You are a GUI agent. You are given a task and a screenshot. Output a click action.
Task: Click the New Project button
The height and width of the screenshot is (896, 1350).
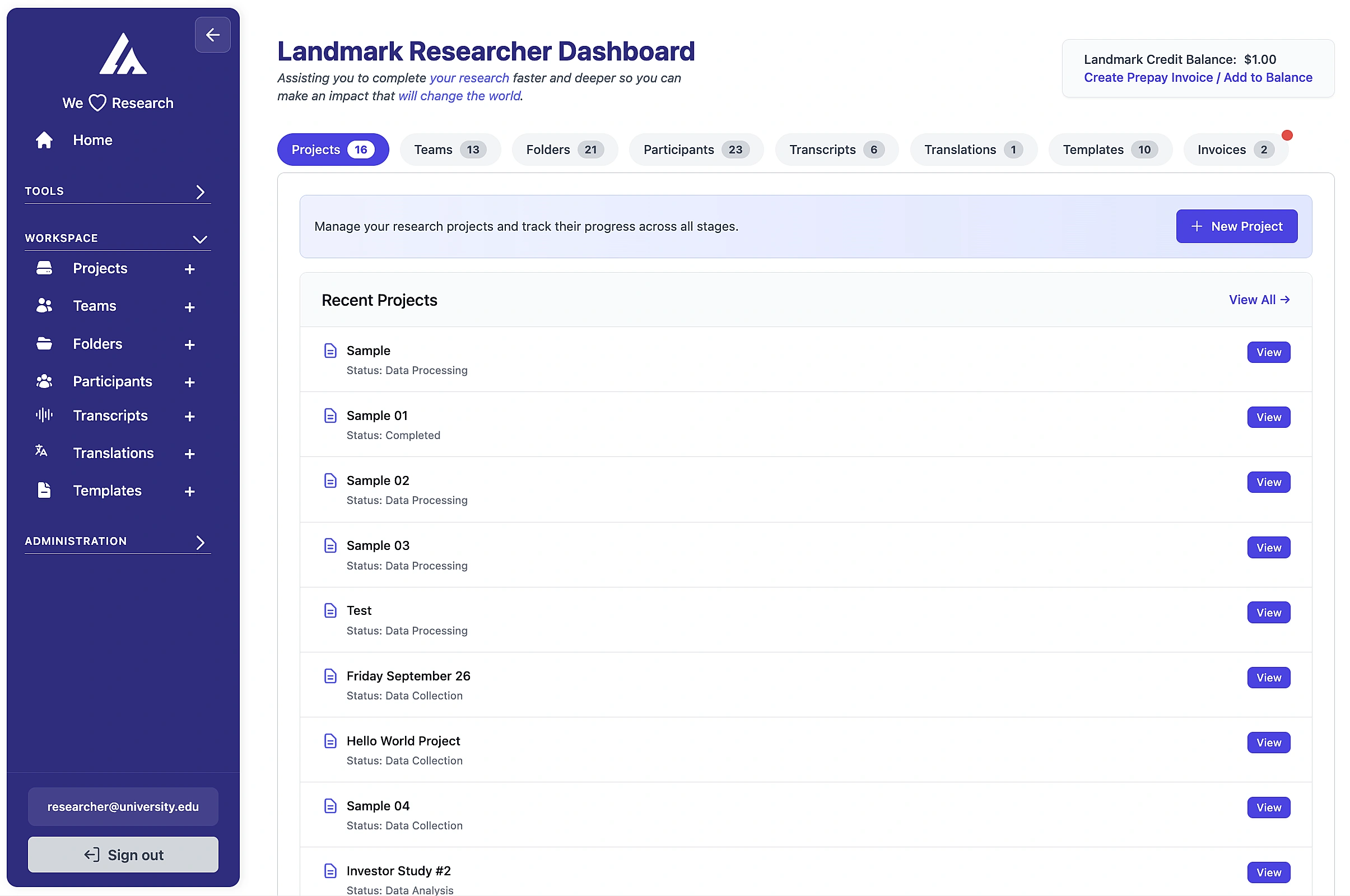pyautogui.click(x=1236, y=226)
